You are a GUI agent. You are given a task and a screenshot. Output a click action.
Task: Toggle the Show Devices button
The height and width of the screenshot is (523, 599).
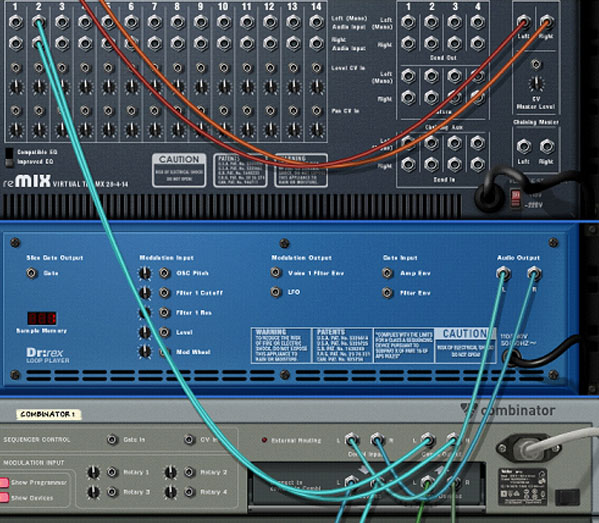pyautogui.click(x=4, y=497)
